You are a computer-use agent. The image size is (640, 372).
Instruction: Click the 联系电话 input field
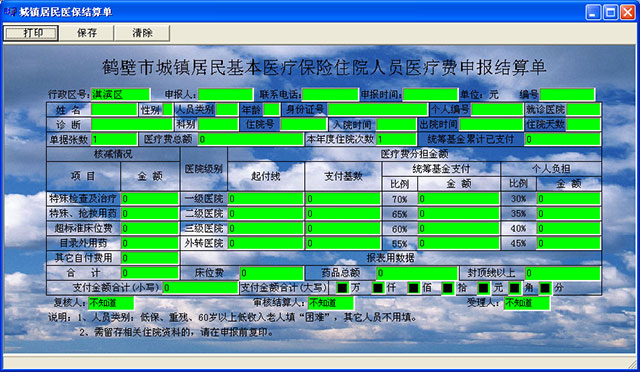click(x=330, y=94)
